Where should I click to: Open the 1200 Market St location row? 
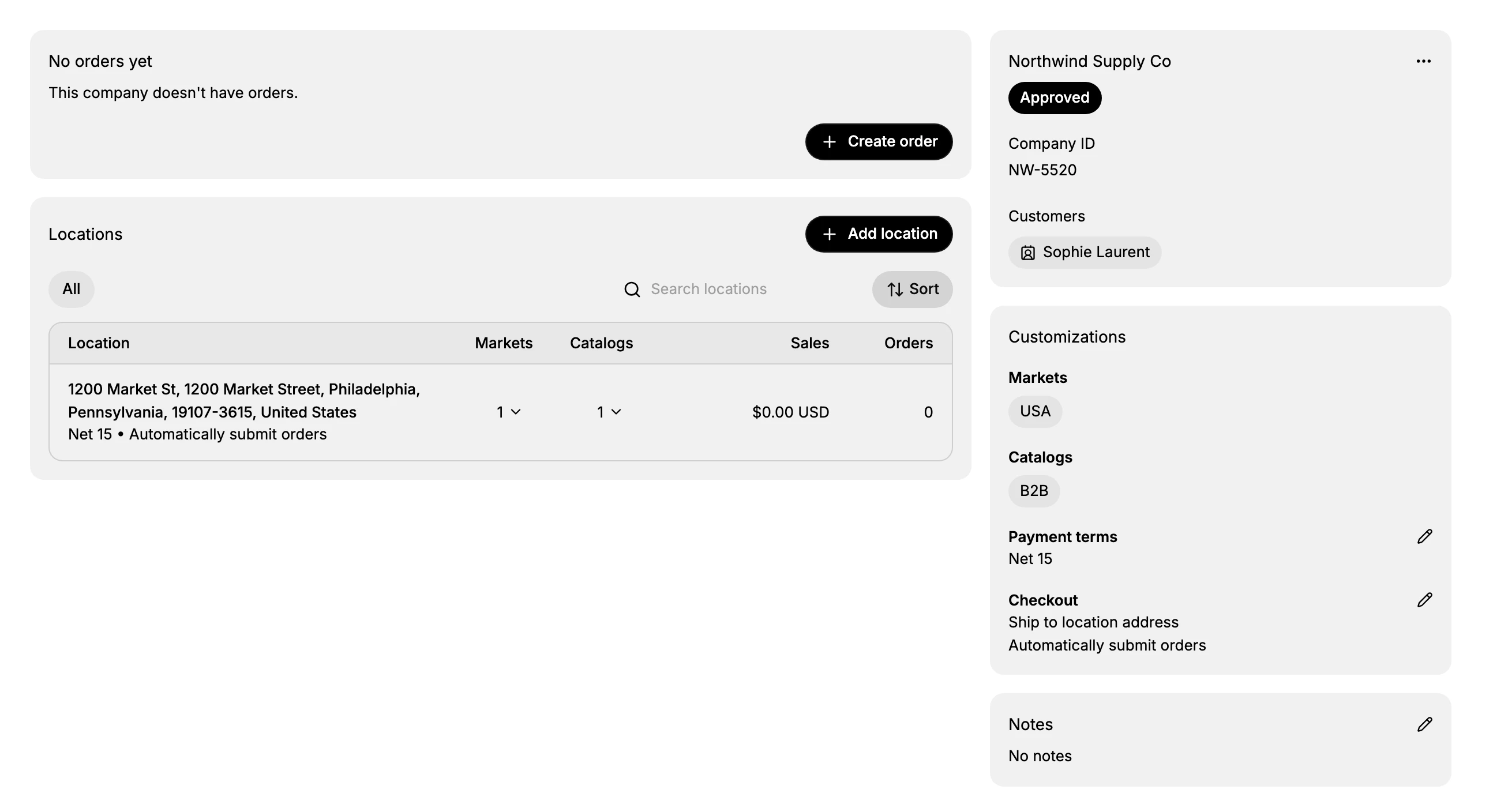tap(500, 412)
